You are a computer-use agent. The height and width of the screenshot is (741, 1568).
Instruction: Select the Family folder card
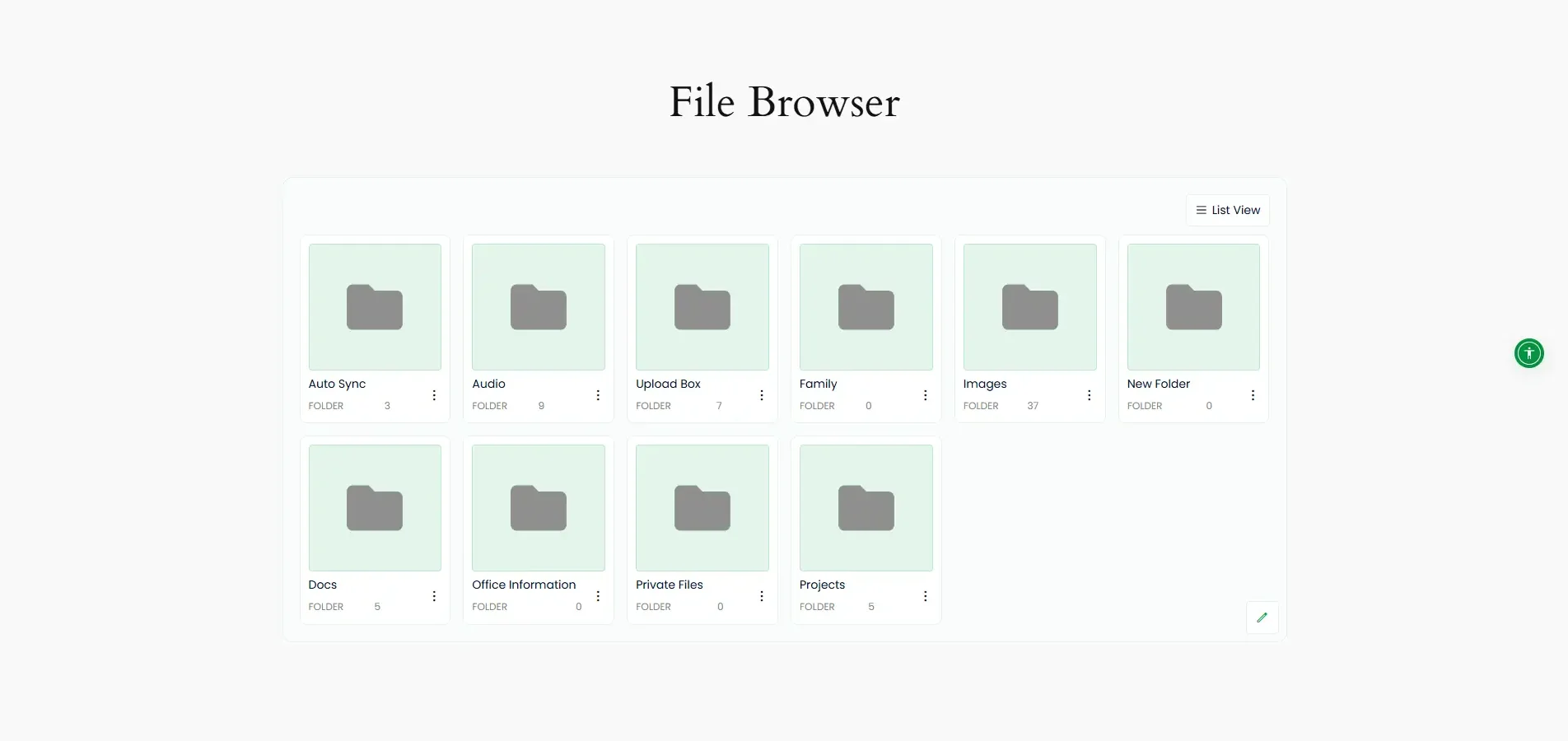[865, 329]
